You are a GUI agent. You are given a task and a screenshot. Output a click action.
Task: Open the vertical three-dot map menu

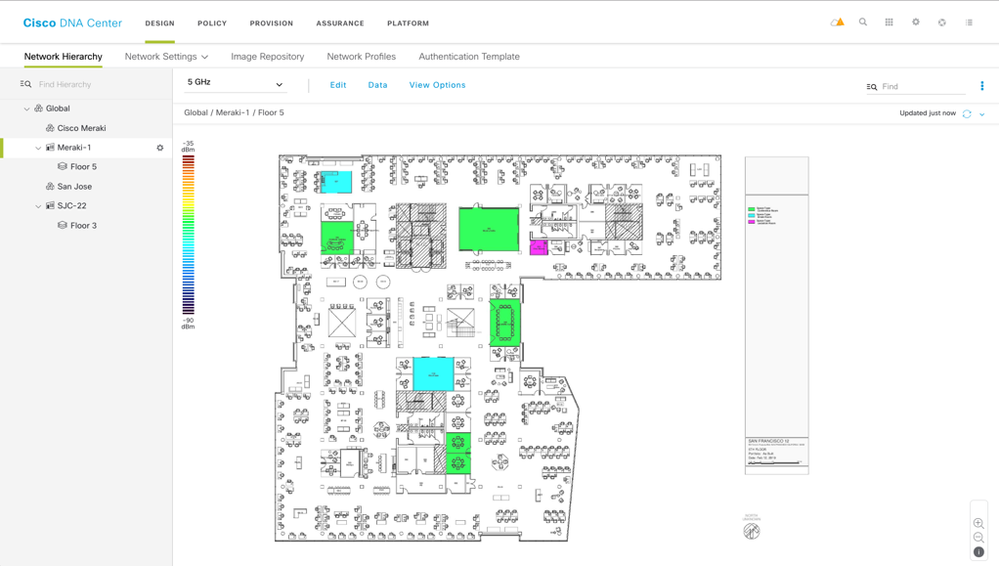[x=982, y=86]
